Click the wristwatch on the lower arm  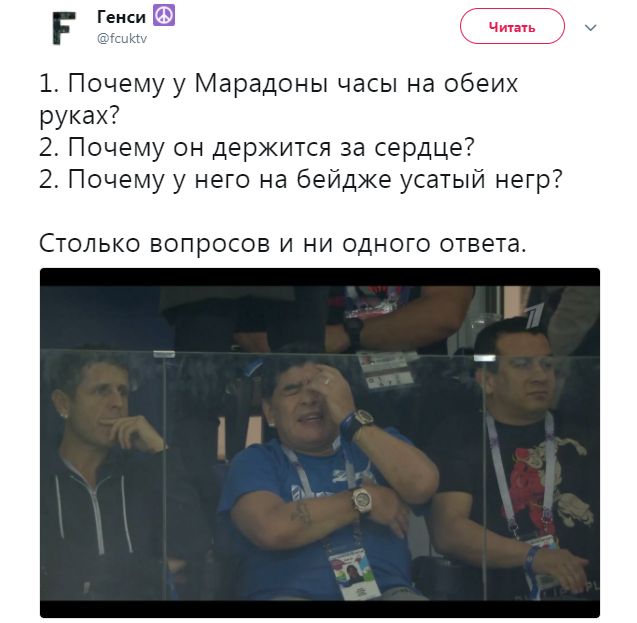click(x=361, y=501)
